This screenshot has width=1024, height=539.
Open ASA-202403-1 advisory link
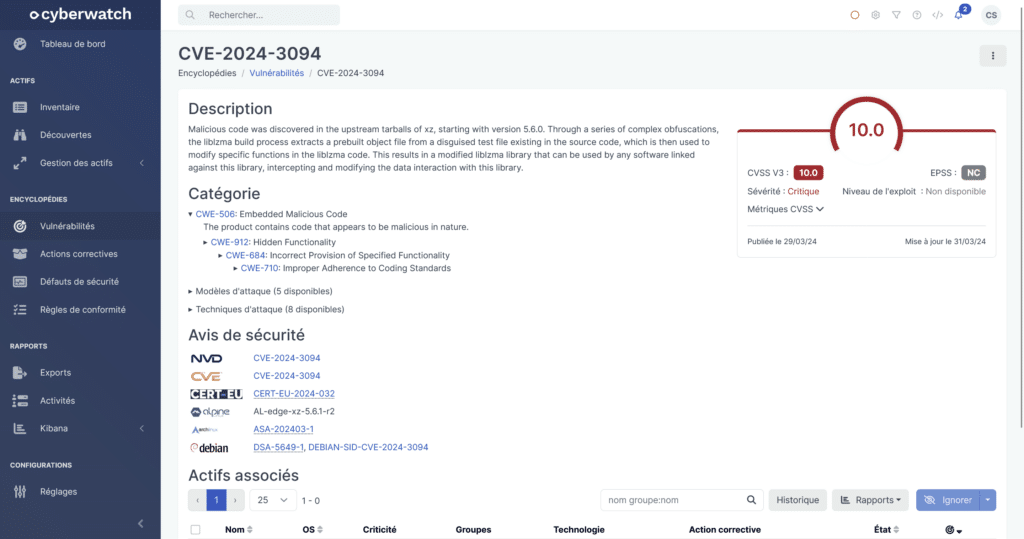[x=283, y=429]
